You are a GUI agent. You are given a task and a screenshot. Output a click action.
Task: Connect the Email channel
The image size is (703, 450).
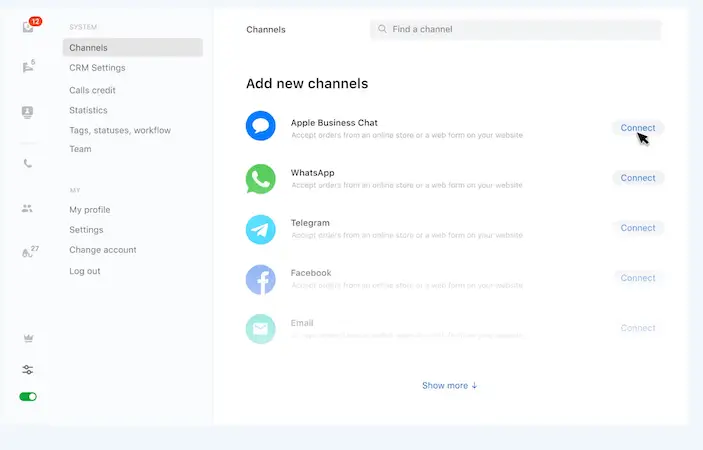[x=638, y=328]
